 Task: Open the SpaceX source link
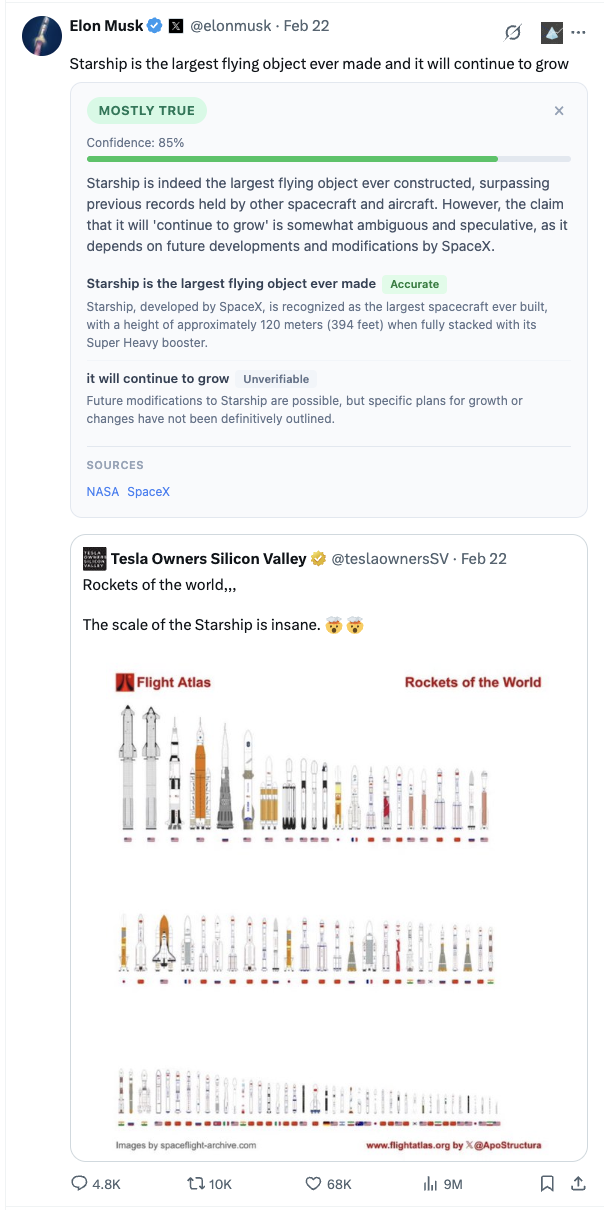pos(148,491)
